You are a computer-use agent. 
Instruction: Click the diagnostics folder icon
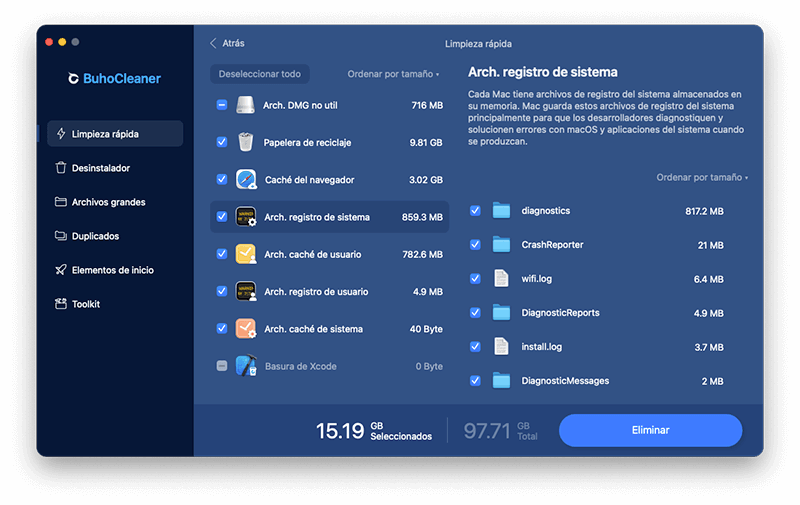[x=501, y=211]
